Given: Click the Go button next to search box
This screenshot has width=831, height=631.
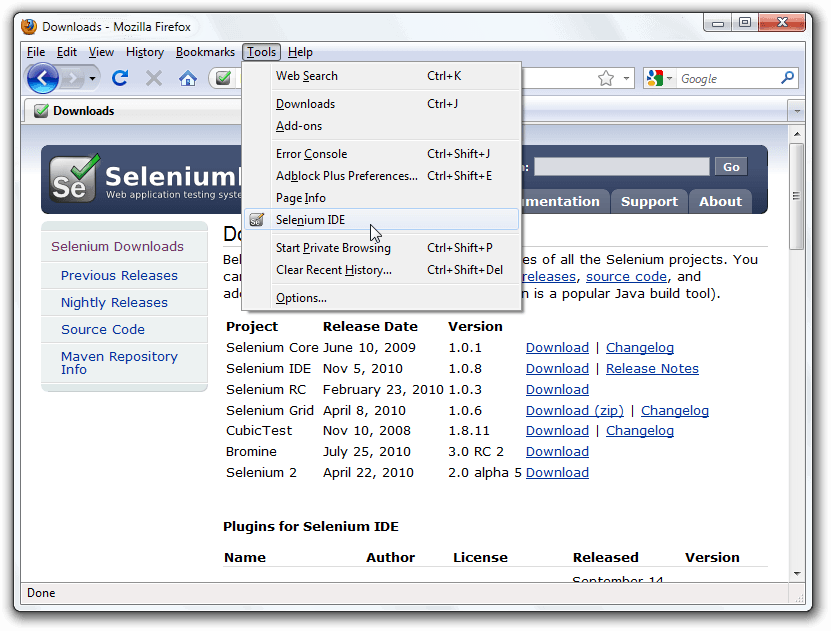Looking at the screenshot, I should click(x=731, y=166).
